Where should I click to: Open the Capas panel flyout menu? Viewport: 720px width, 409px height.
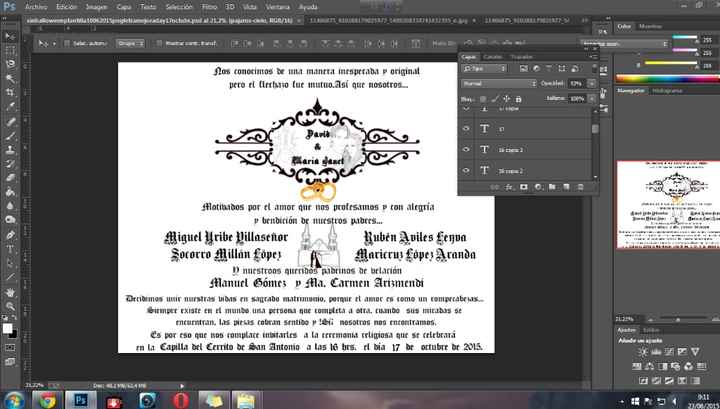(593, 57)
